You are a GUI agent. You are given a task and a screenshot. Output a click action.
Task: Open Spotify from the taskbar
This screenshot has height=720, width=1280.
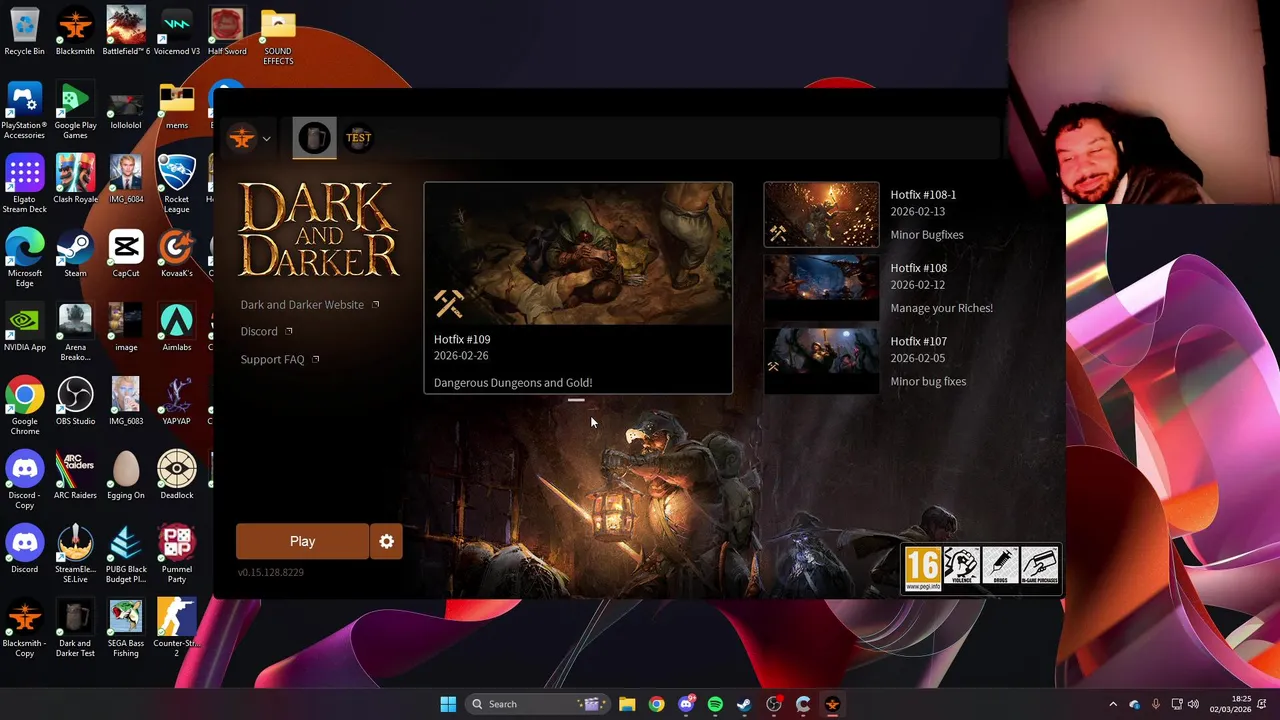coord(715,704)
